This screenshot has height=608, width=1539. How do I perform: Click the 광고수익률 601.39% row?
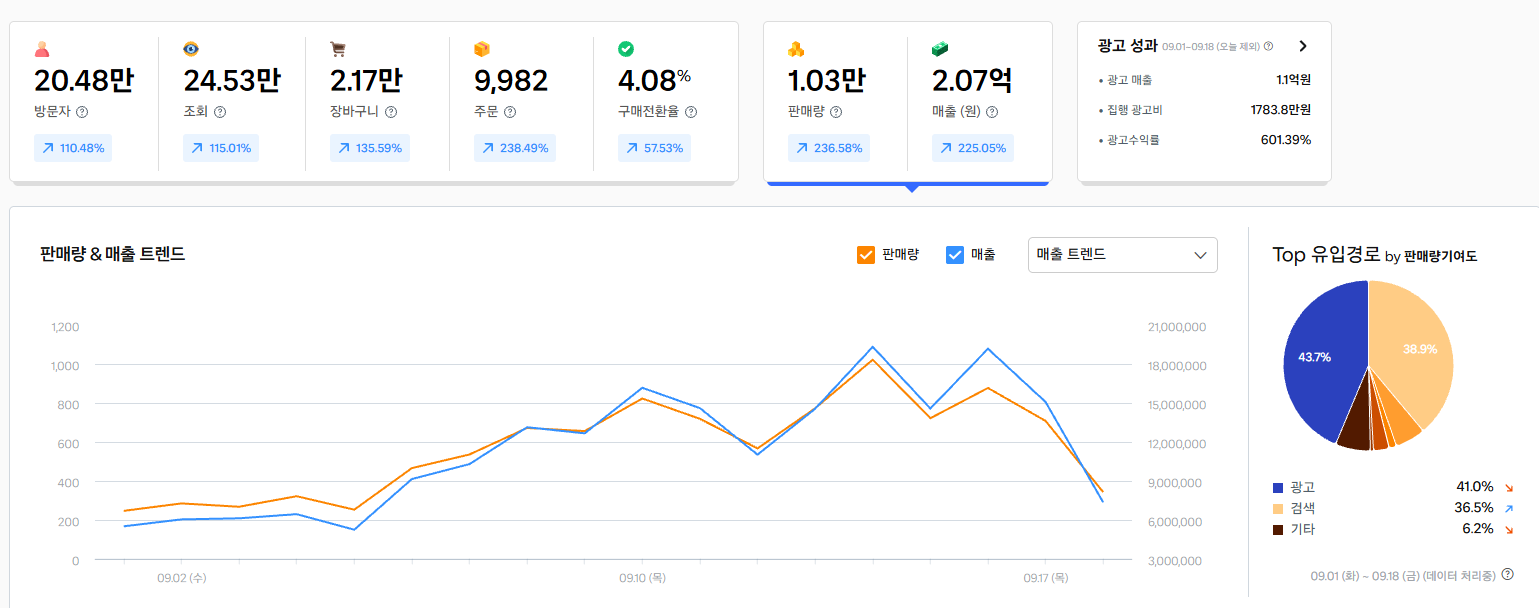click(x=1204, y=140)
